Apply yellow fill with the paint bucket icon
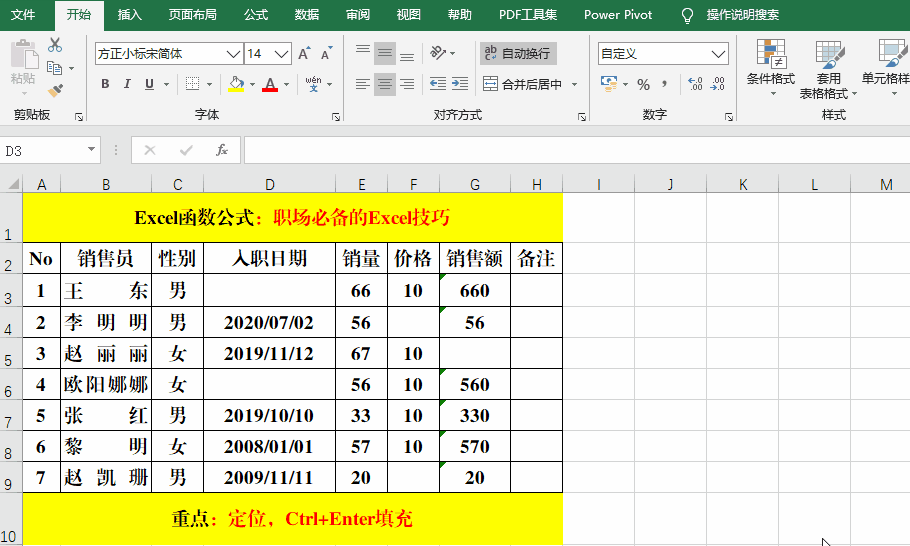 pyautogui.click(x=236, y=84)
